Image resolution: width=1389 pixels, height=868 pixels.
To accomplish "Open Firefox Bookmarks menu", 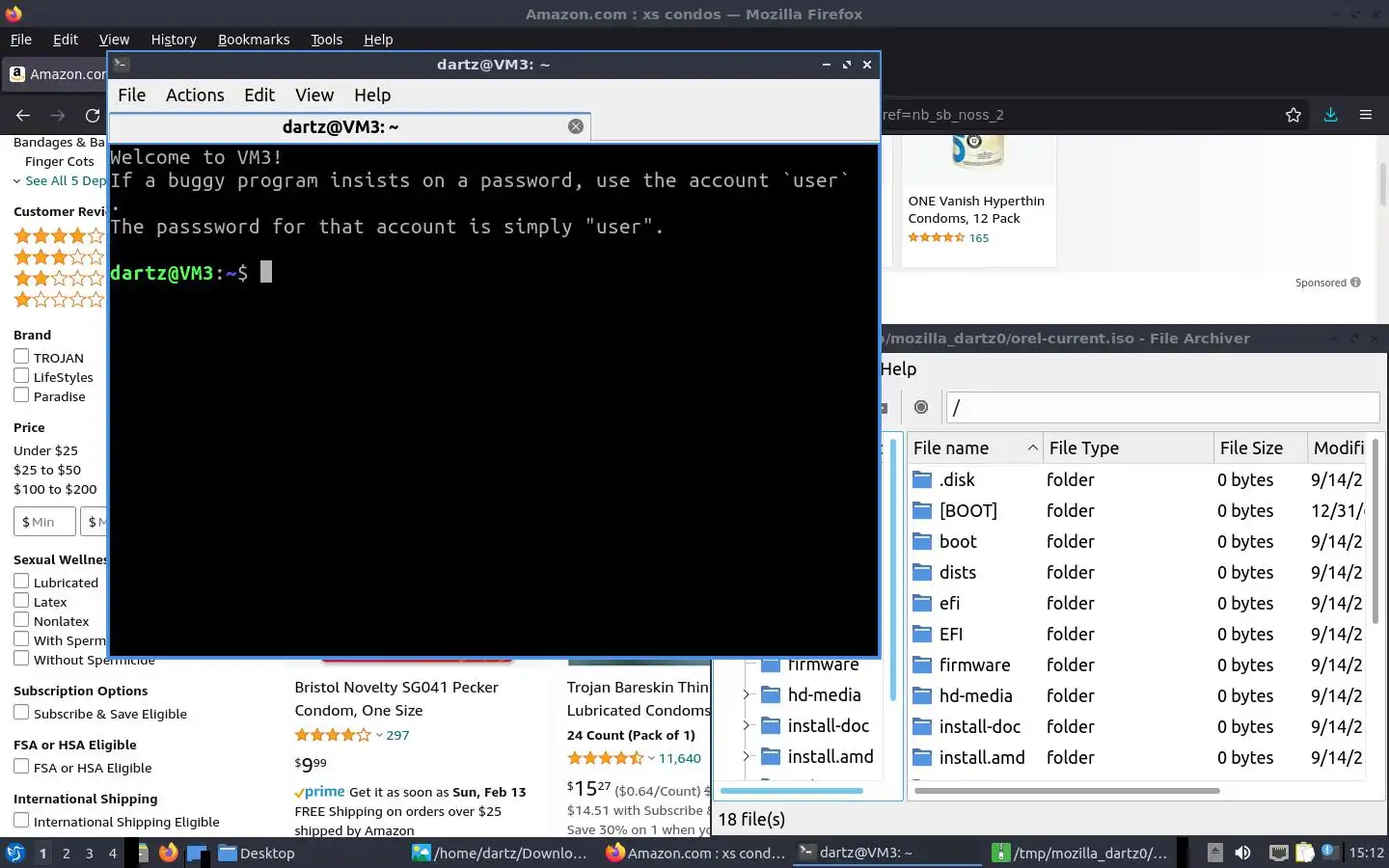I will click(254, 40).
